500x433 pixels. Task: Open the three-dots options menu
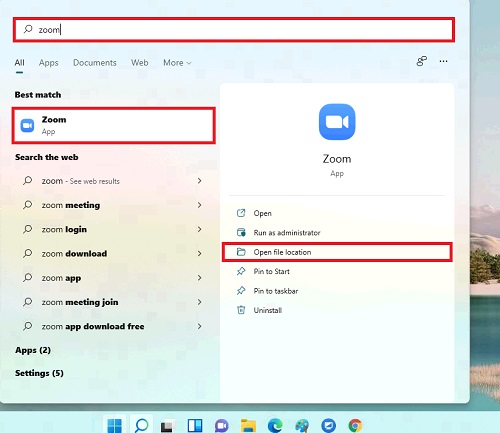443,61
